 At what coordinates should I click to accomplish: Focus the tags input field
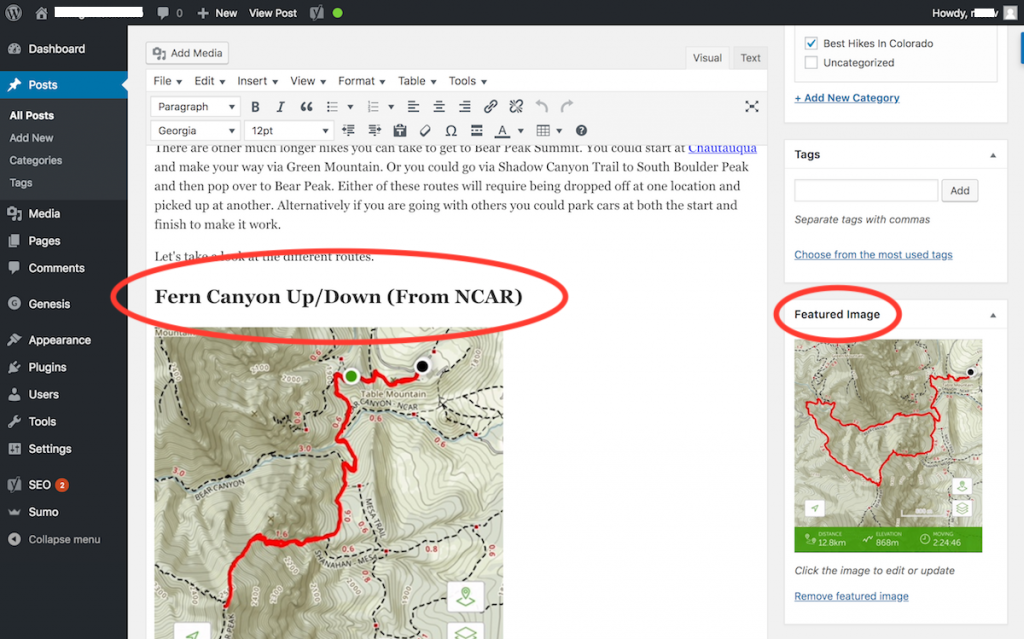tap(866, 191)
